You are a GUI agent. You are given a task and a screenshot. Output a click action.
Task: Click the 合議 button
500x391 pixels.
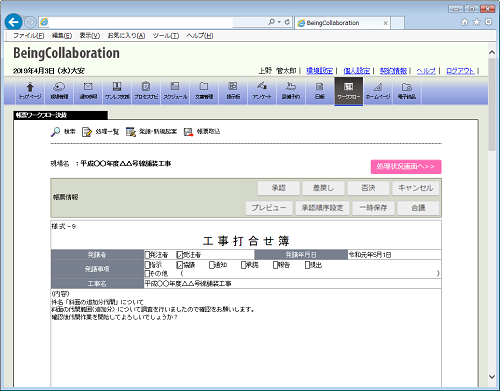click(418, 208)
